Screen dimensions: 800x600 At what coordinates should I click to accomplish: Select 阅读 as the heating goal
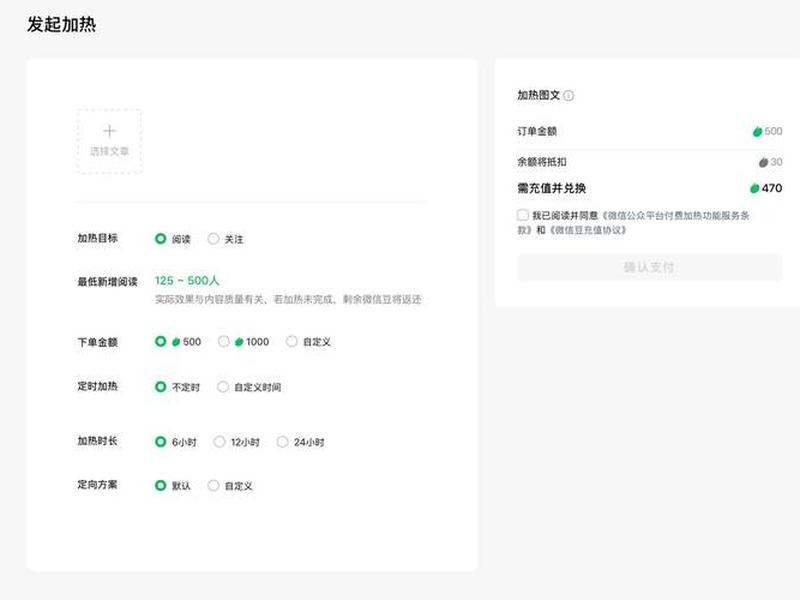pos(161,238)
